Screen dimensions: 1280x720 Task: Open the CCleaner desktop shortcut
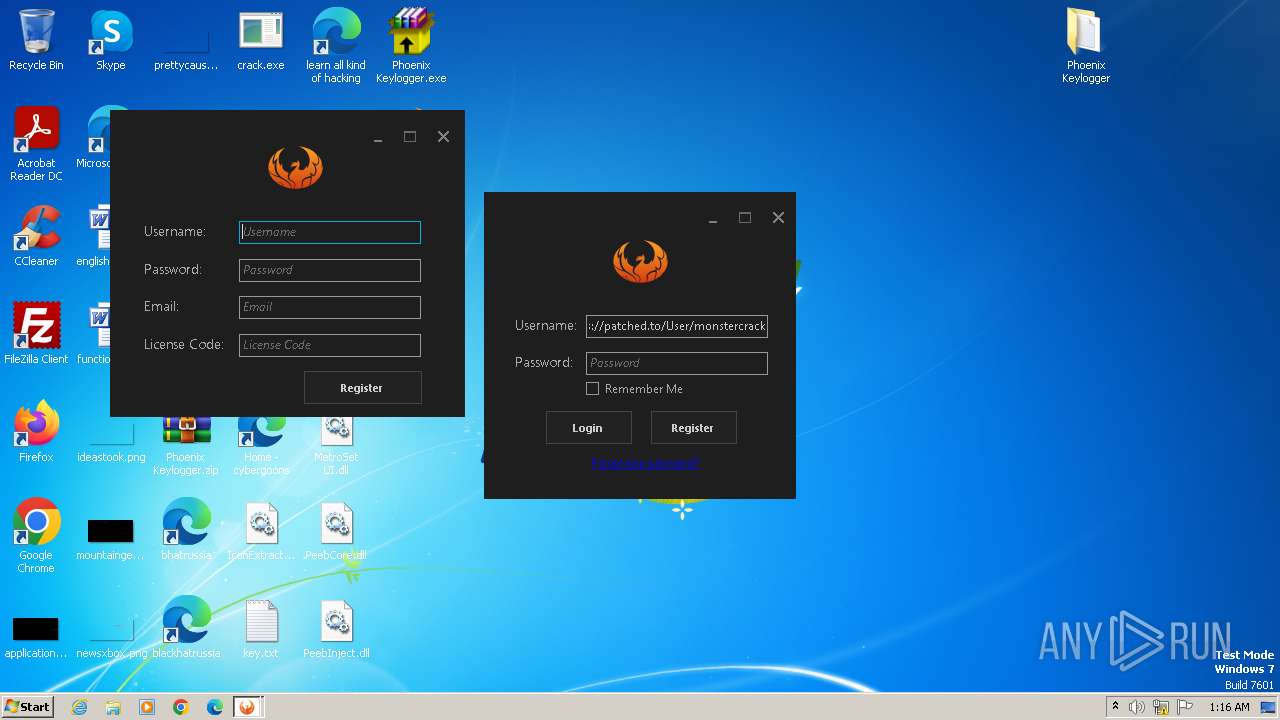coord(36,236)
